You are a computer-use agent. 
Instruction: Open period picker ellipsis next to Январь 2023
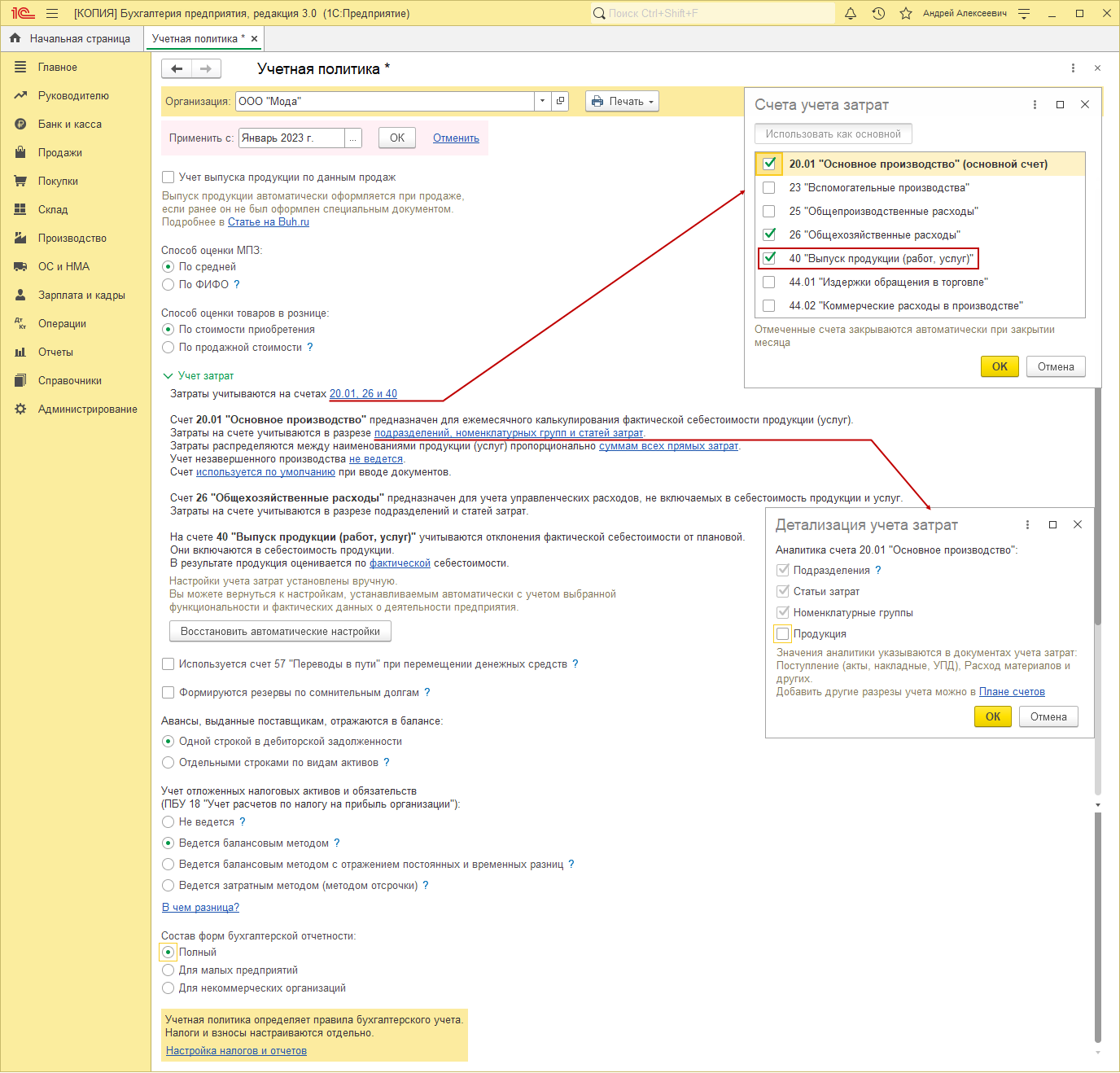click(353, 138)
